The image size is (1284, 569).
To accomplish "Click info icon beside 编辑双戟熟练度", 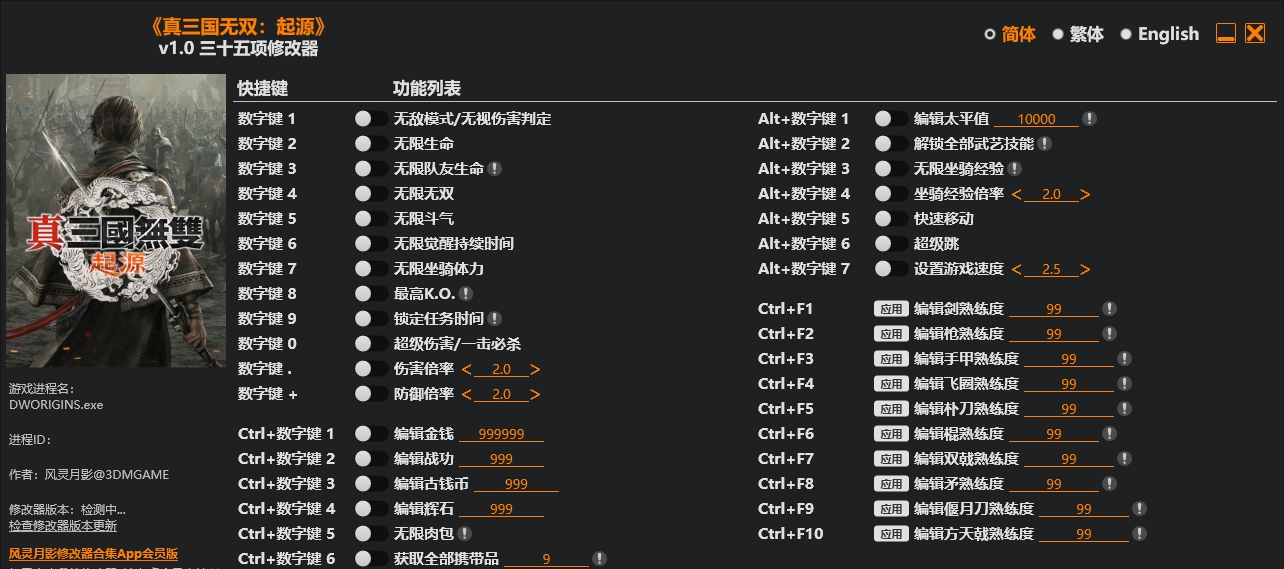I will pyautogui.click(x=1124, y=459).
